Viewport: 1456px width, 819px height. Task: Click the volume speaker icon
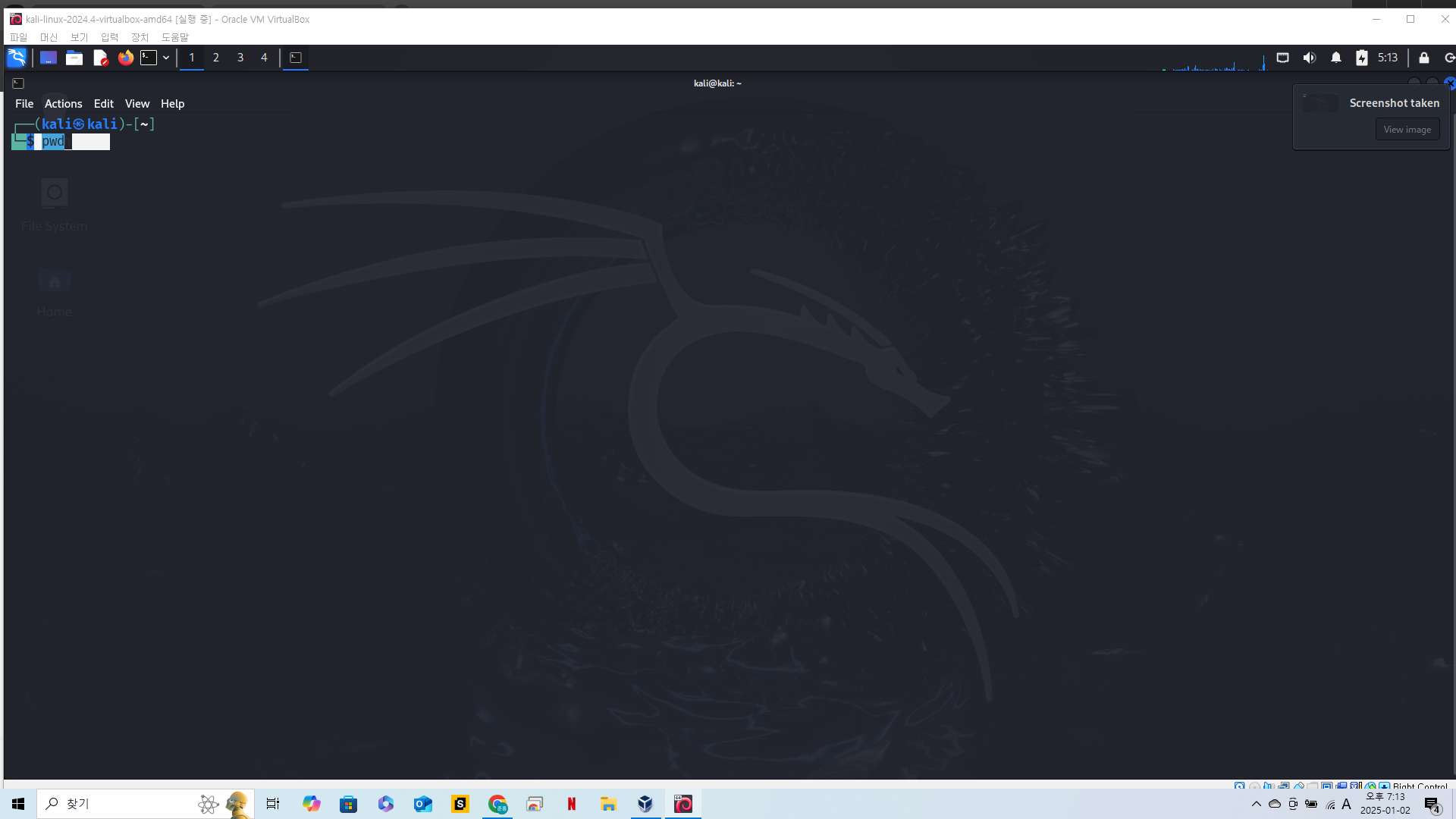point(1309,58)
